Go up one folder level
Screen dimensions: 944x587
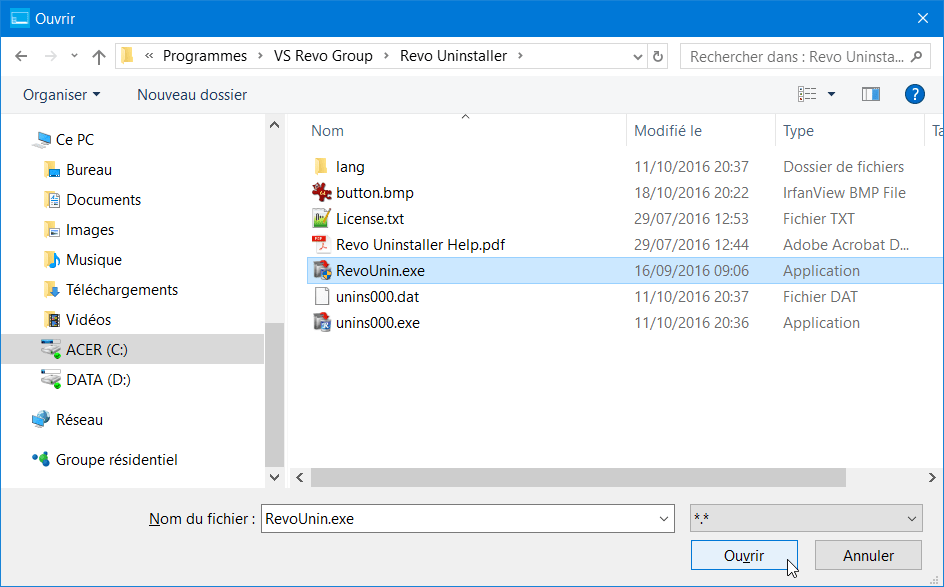point(99,57)
